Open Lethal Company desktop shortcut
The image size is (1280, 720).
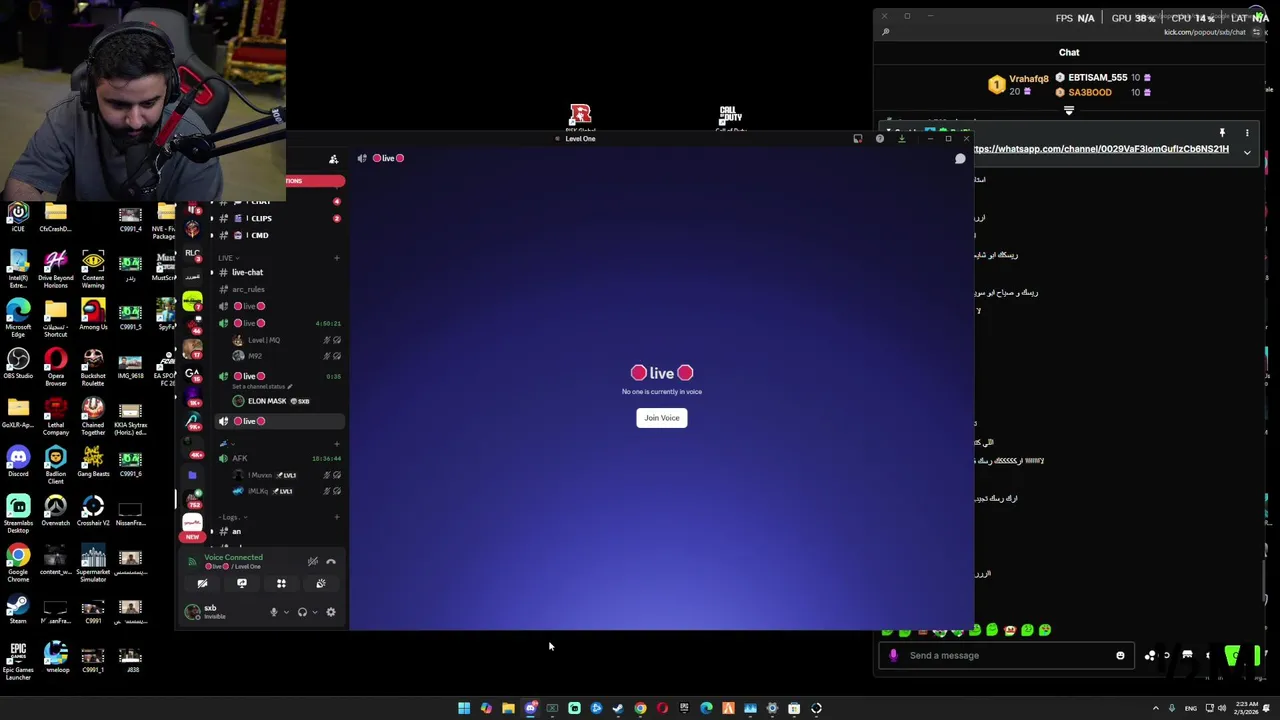pos(55,416)
